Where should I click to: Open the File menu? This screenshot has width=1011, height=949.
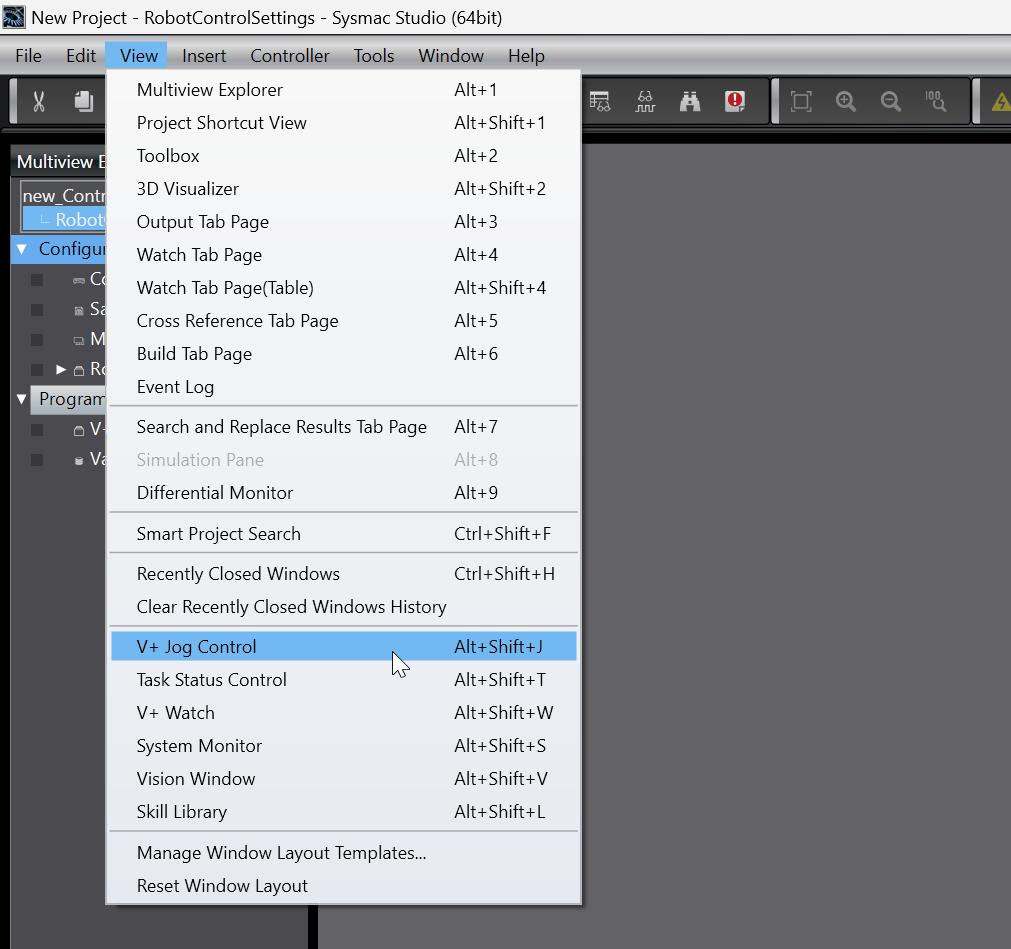click(x=28, y=56)
